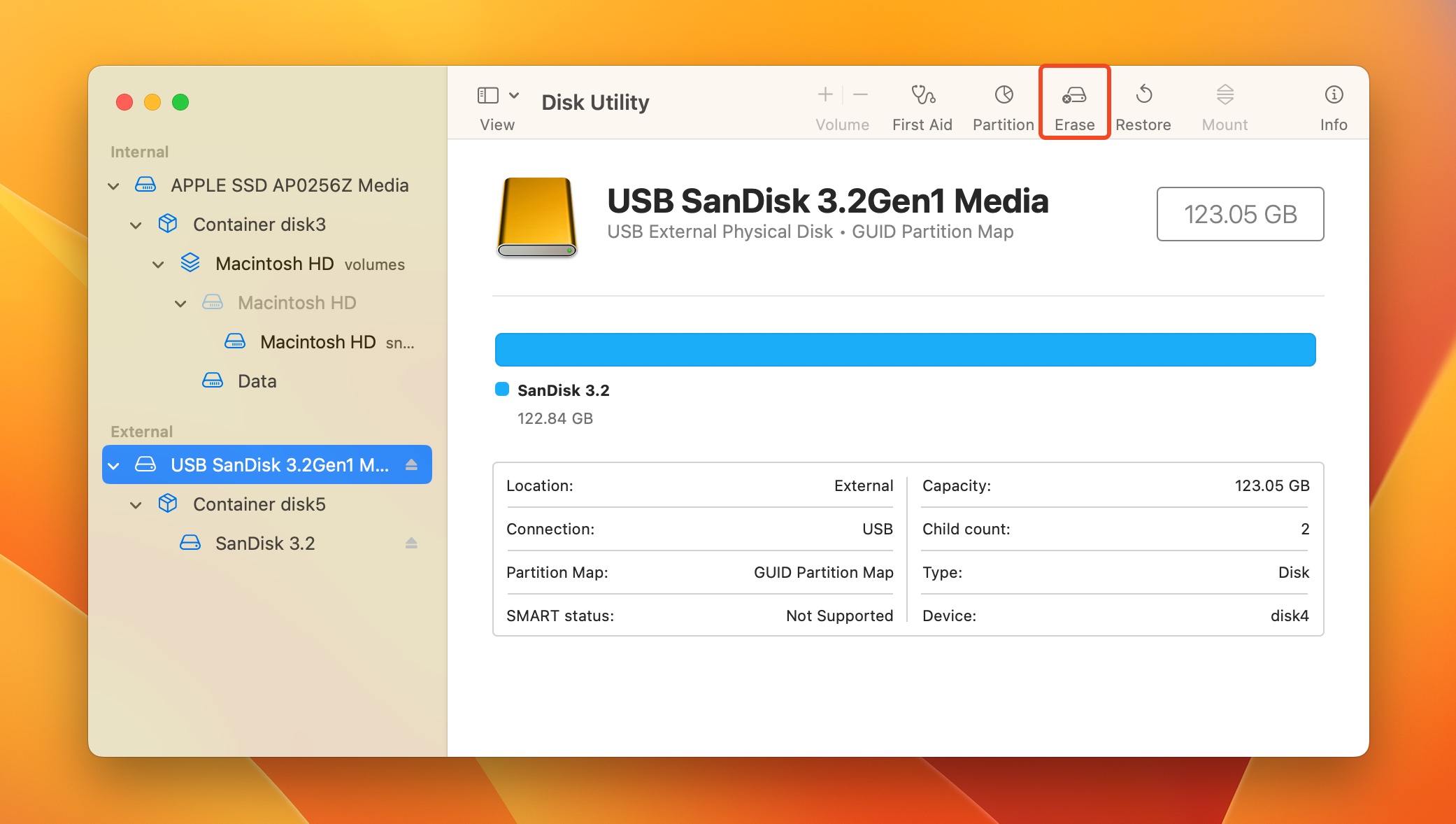Click the yellow minimize window button
The height and width of the screenshot is (824, 1456).
click(x=152, y=102)
